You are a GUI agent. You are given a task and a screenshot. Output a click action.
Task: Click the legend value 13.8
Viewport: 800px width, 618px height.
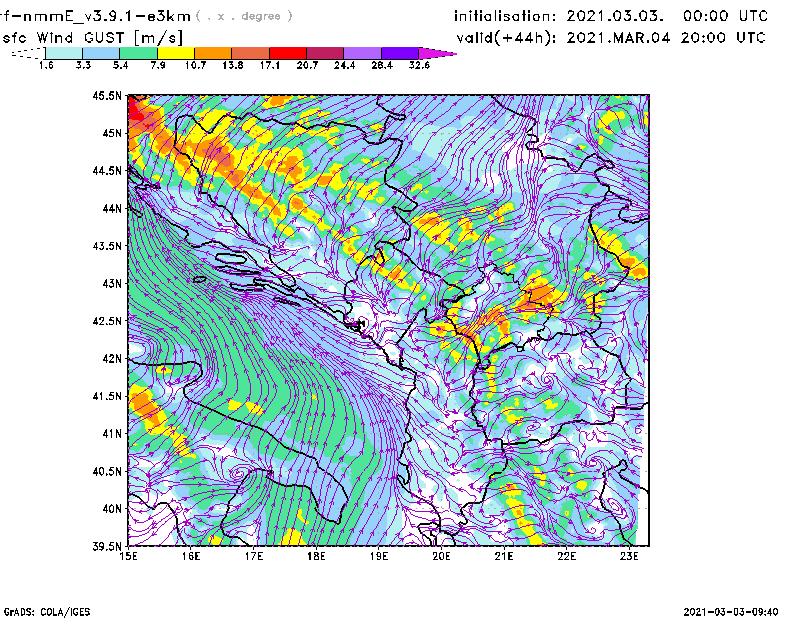pyautogui.click(x=233, y=65)
